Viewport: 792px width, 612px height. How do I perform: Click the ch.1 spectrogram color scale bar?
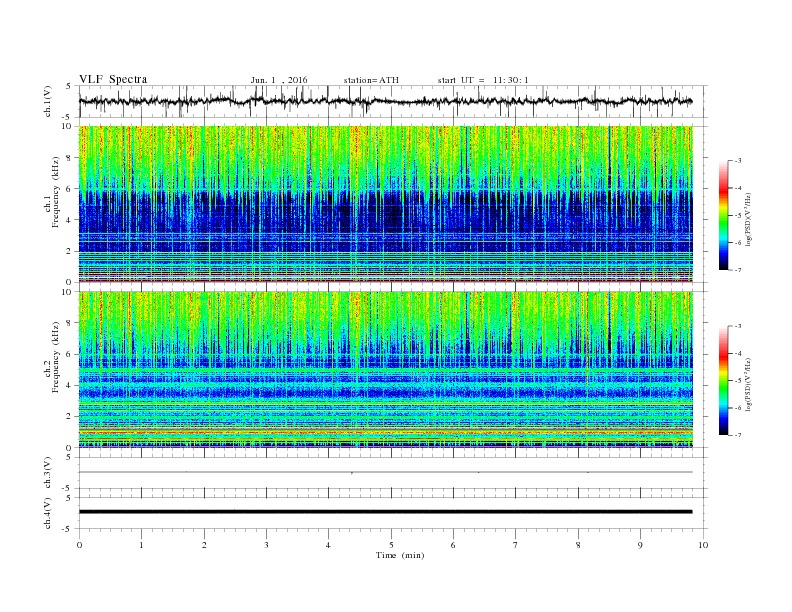click(x=723, y=215)
